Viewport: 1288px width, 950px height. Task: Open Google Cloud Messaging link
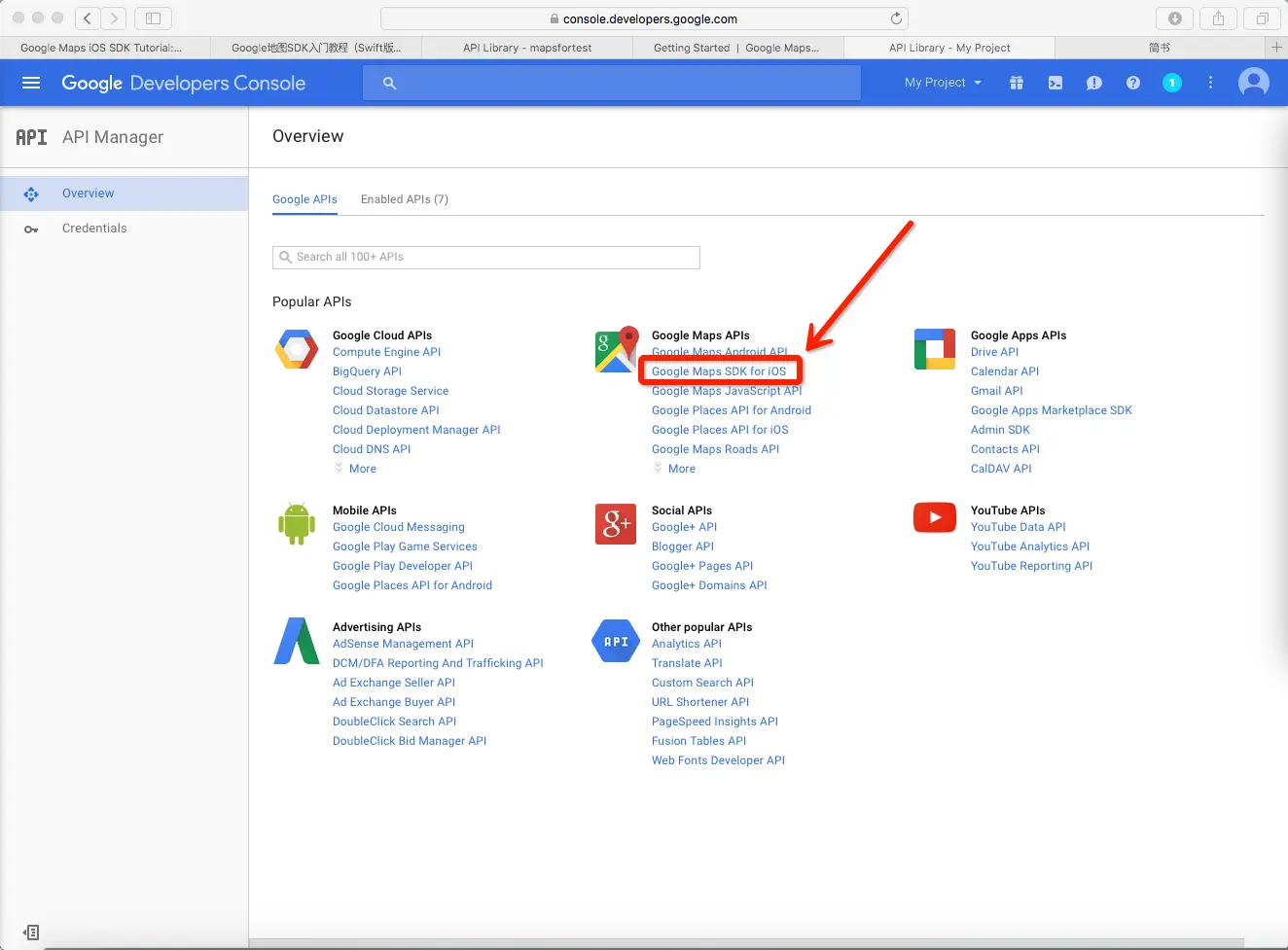399,527
